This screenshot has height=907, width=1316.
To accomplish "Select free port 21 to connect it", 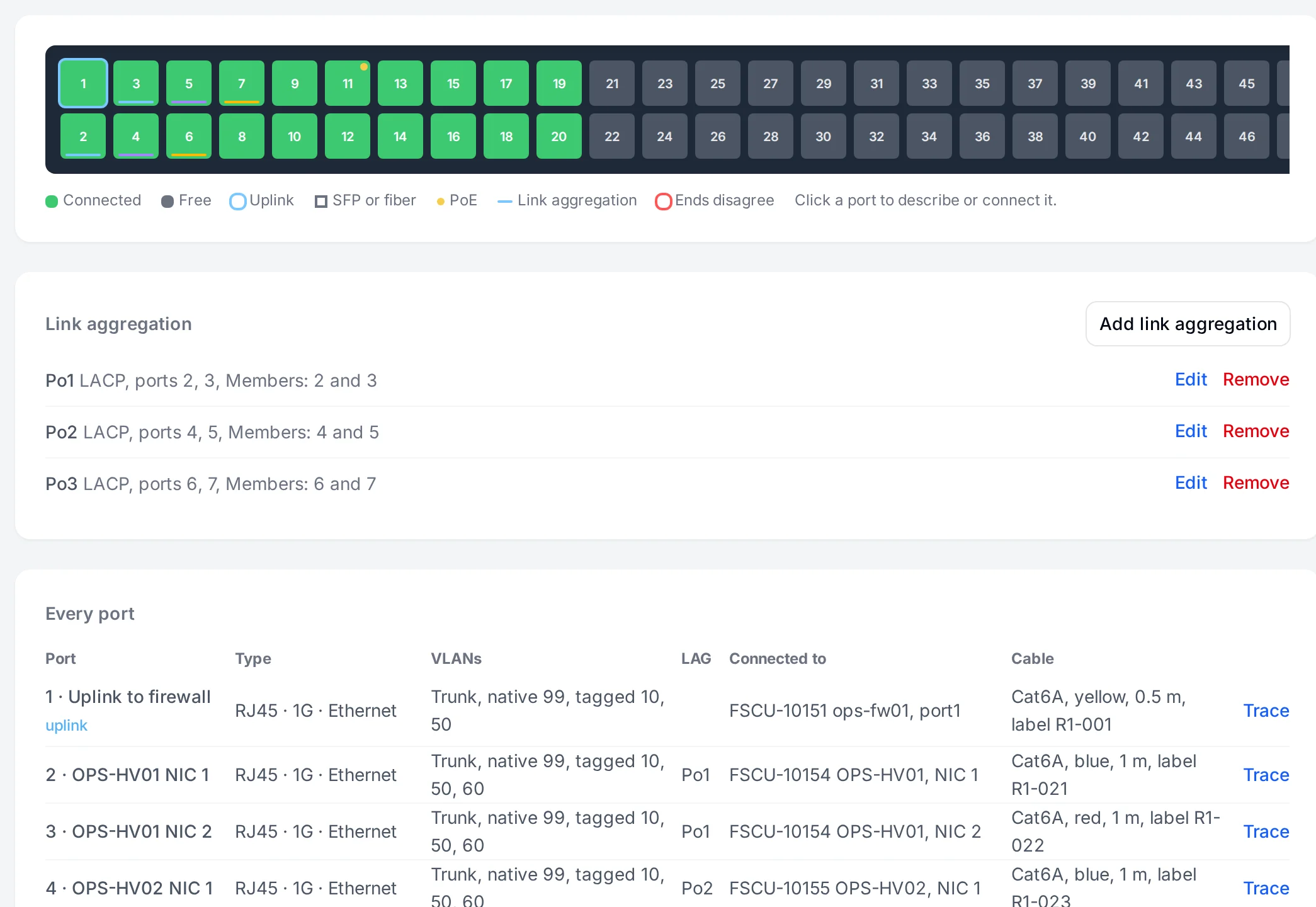I will [x=612, y=83].
